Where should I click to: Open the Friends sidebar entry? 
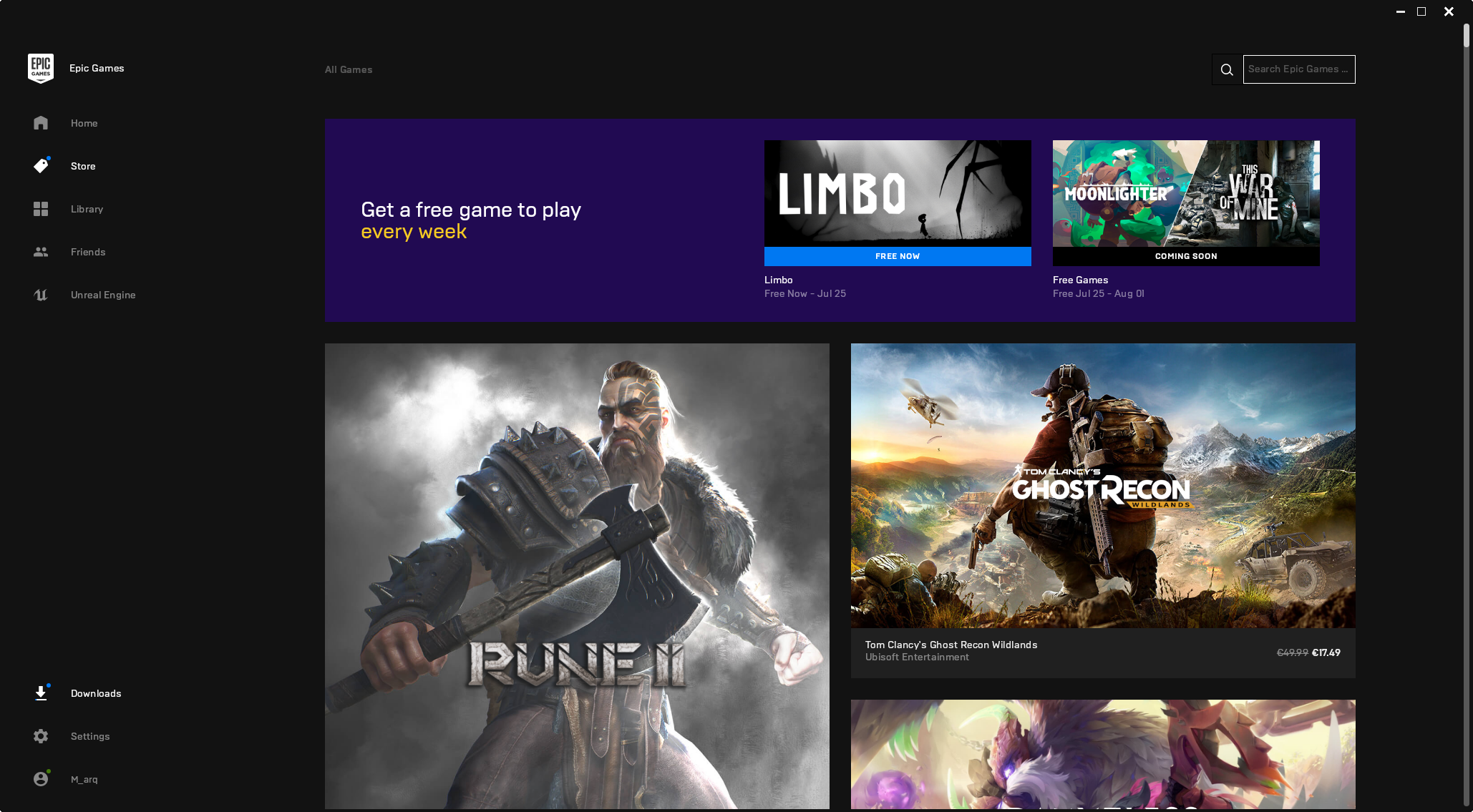tap(88, 252)
